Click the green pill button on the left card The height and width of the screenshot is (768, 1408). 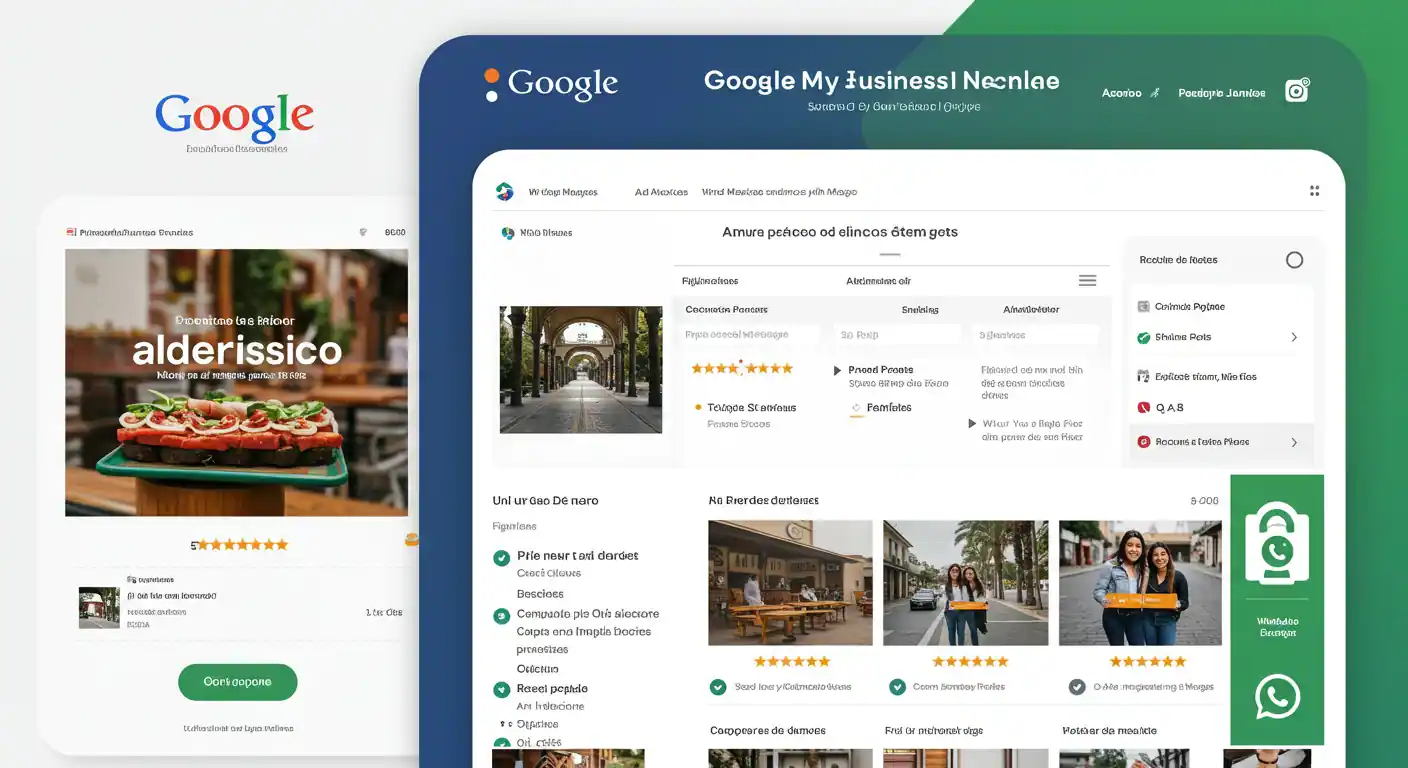coord(238,682)
